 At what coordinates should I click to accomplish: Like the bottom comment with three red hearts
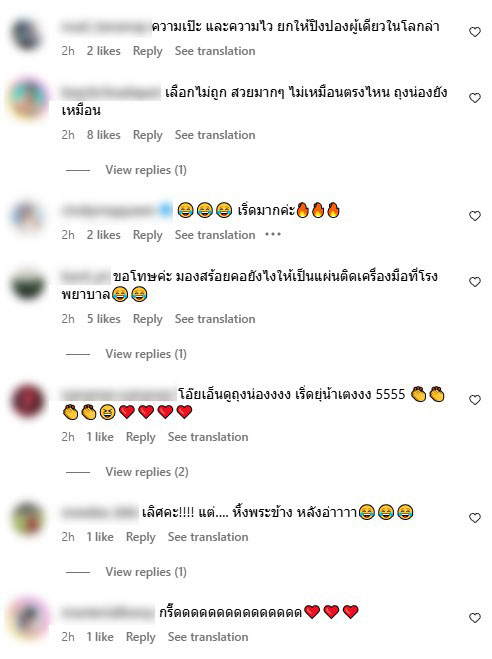click(475, 618)
